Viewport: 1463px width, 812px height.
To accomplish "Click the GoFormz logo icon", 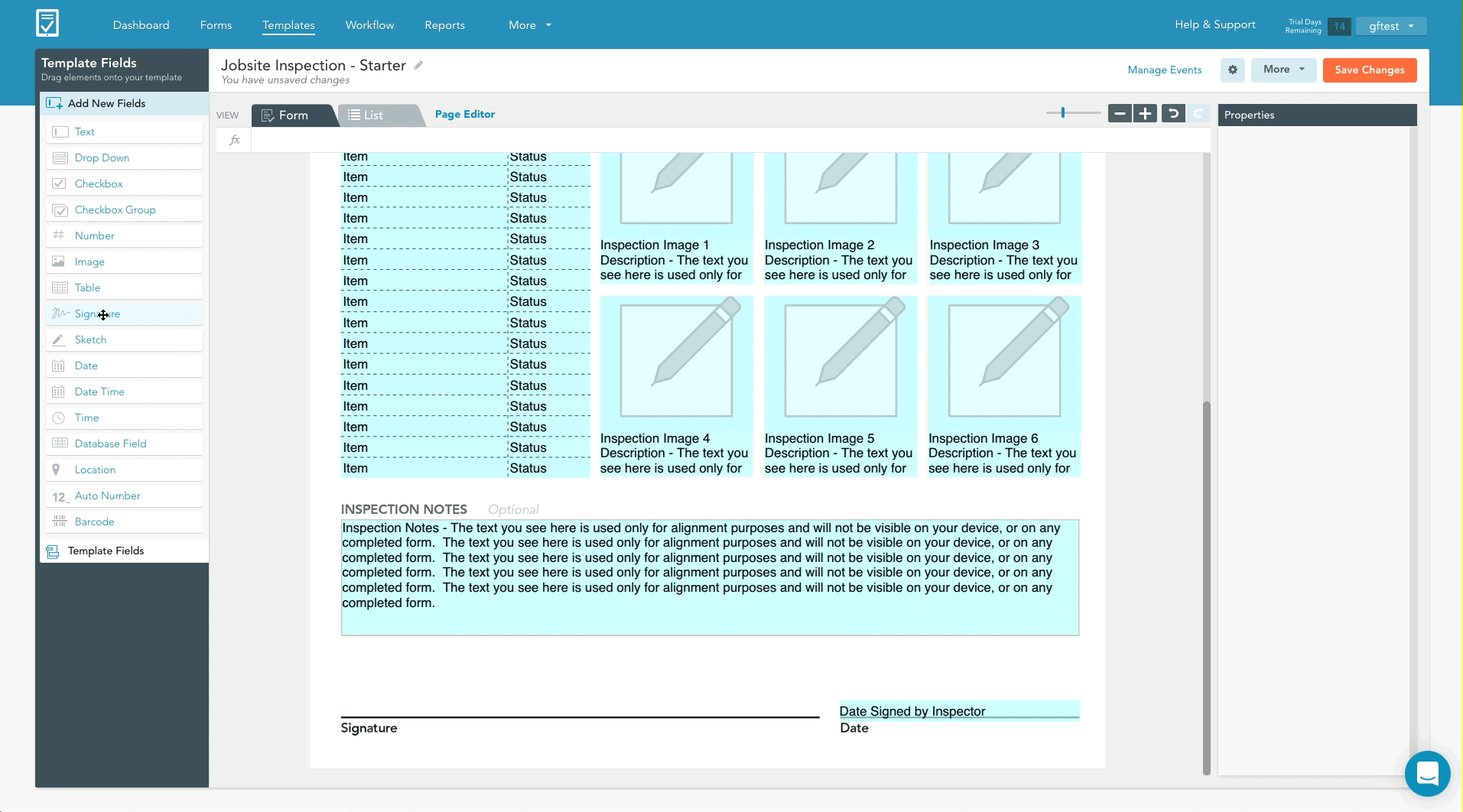I will pyautogui.click(x=47, y=23).
